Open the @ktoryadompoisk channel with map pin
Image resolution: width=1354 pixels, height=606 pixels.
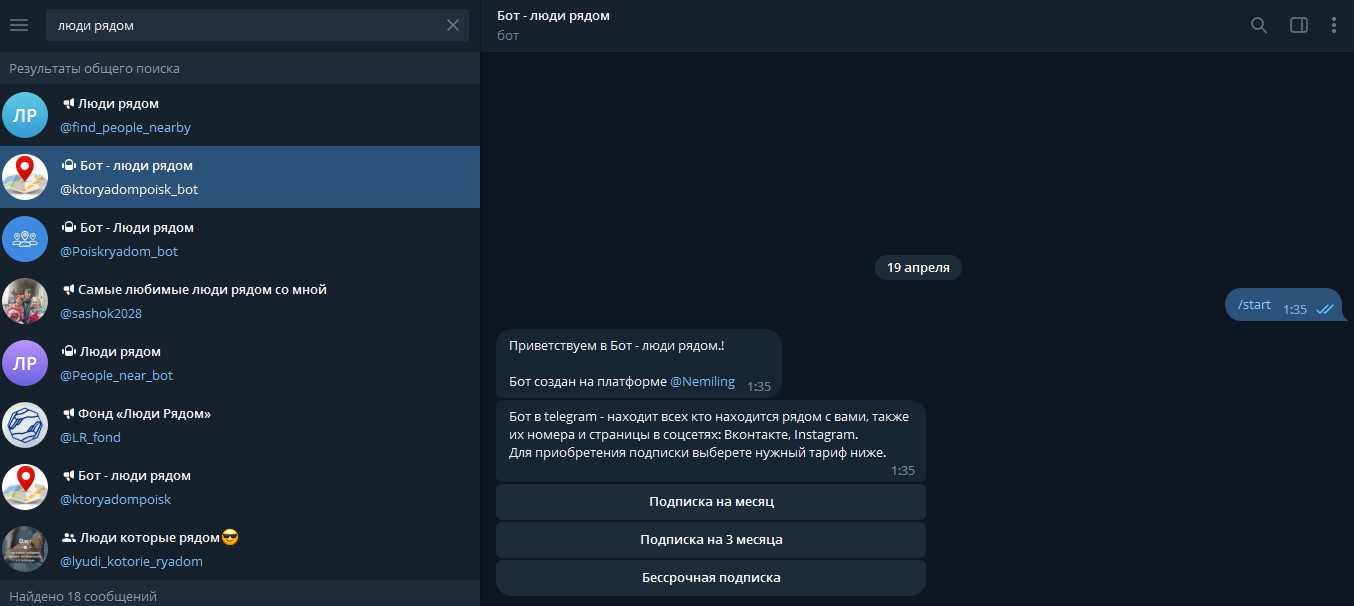[240, 487]
